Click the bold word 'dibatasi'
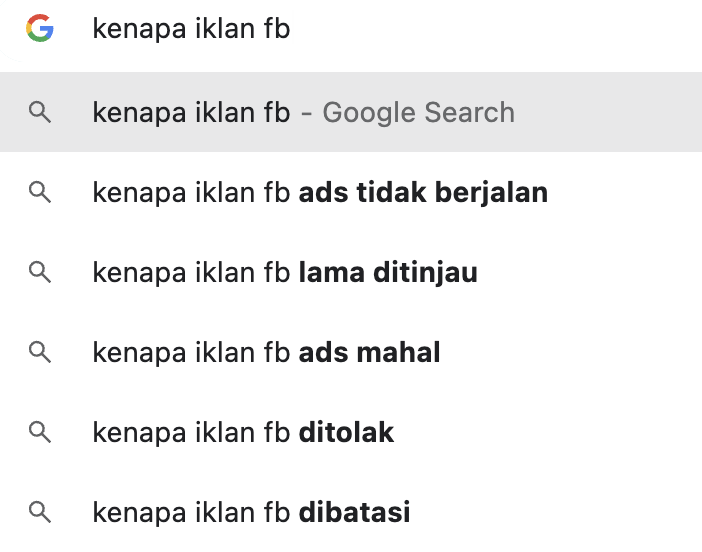The height and width of the screenshot is (552, 702). [354, 512]
